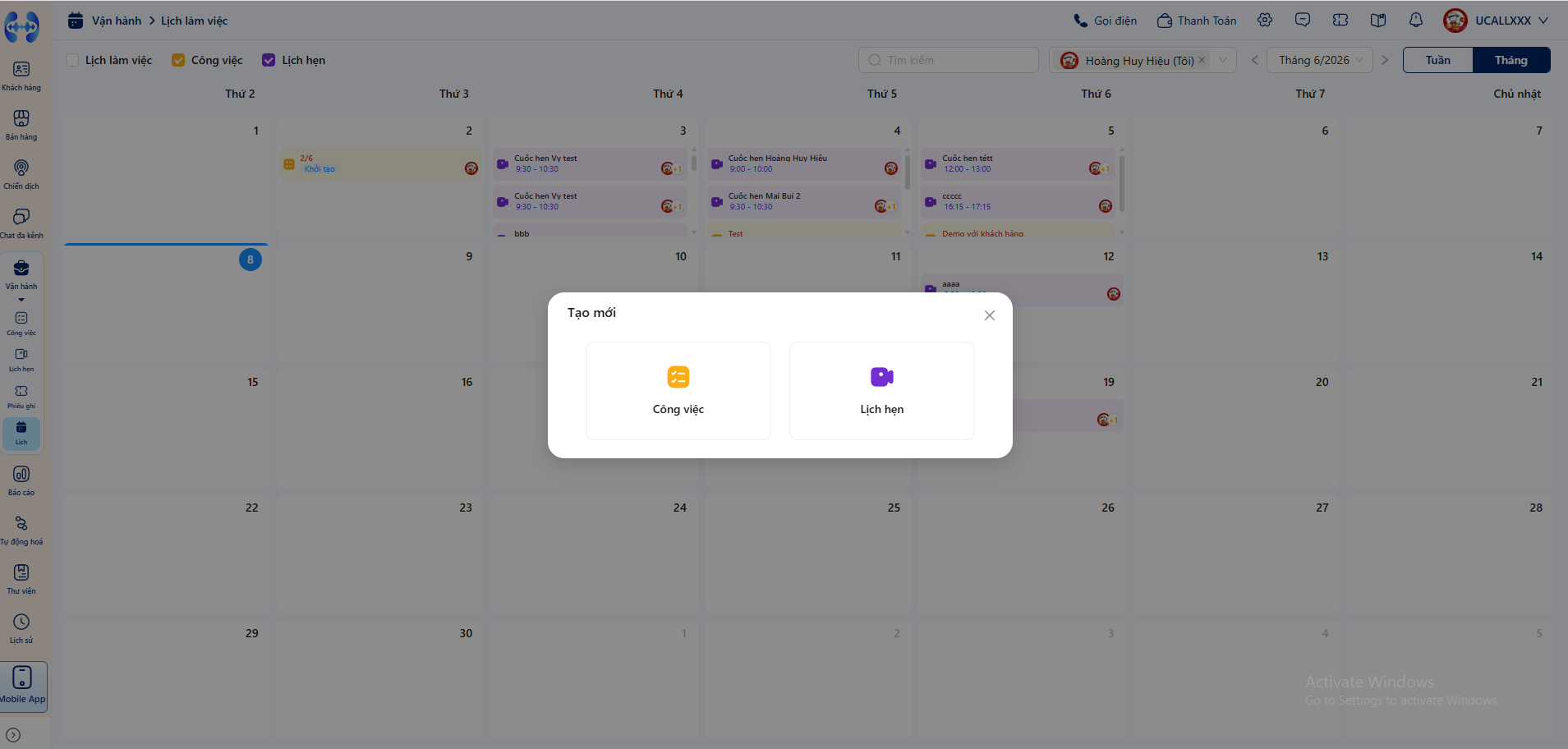Click the day 5 events scrollbar
Screen dimensions: 1568x749
pos(1122,183)
